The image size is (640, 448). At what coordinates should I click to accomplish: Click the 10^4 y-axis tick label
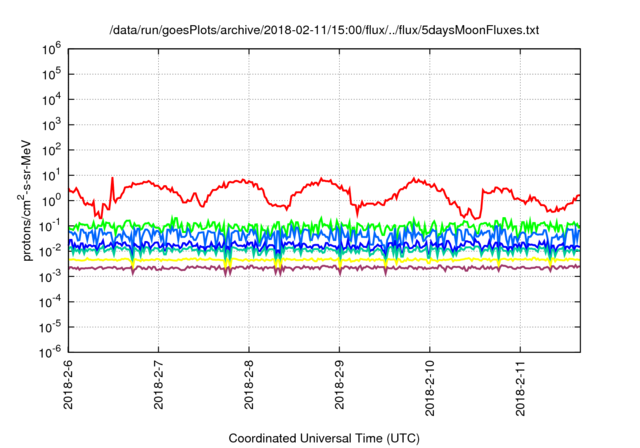click(51, 100)
